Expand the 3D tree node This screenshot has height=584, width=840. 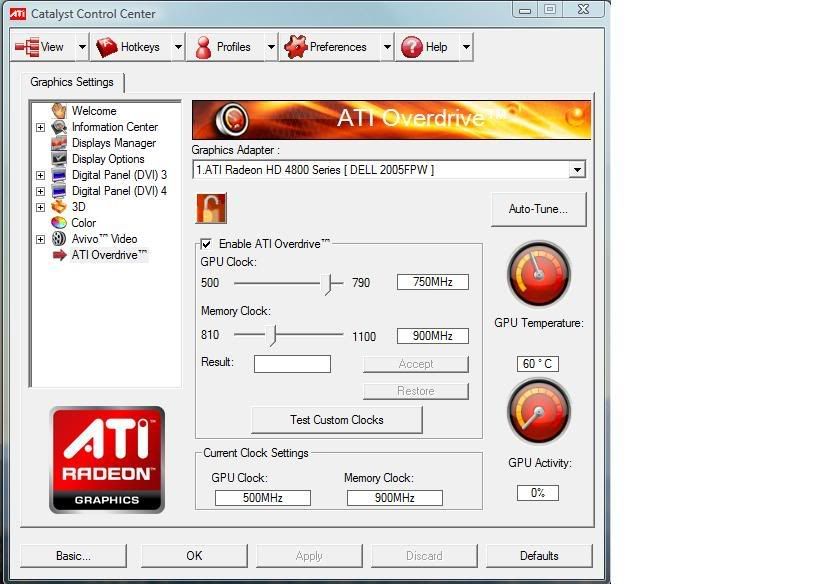40,207
